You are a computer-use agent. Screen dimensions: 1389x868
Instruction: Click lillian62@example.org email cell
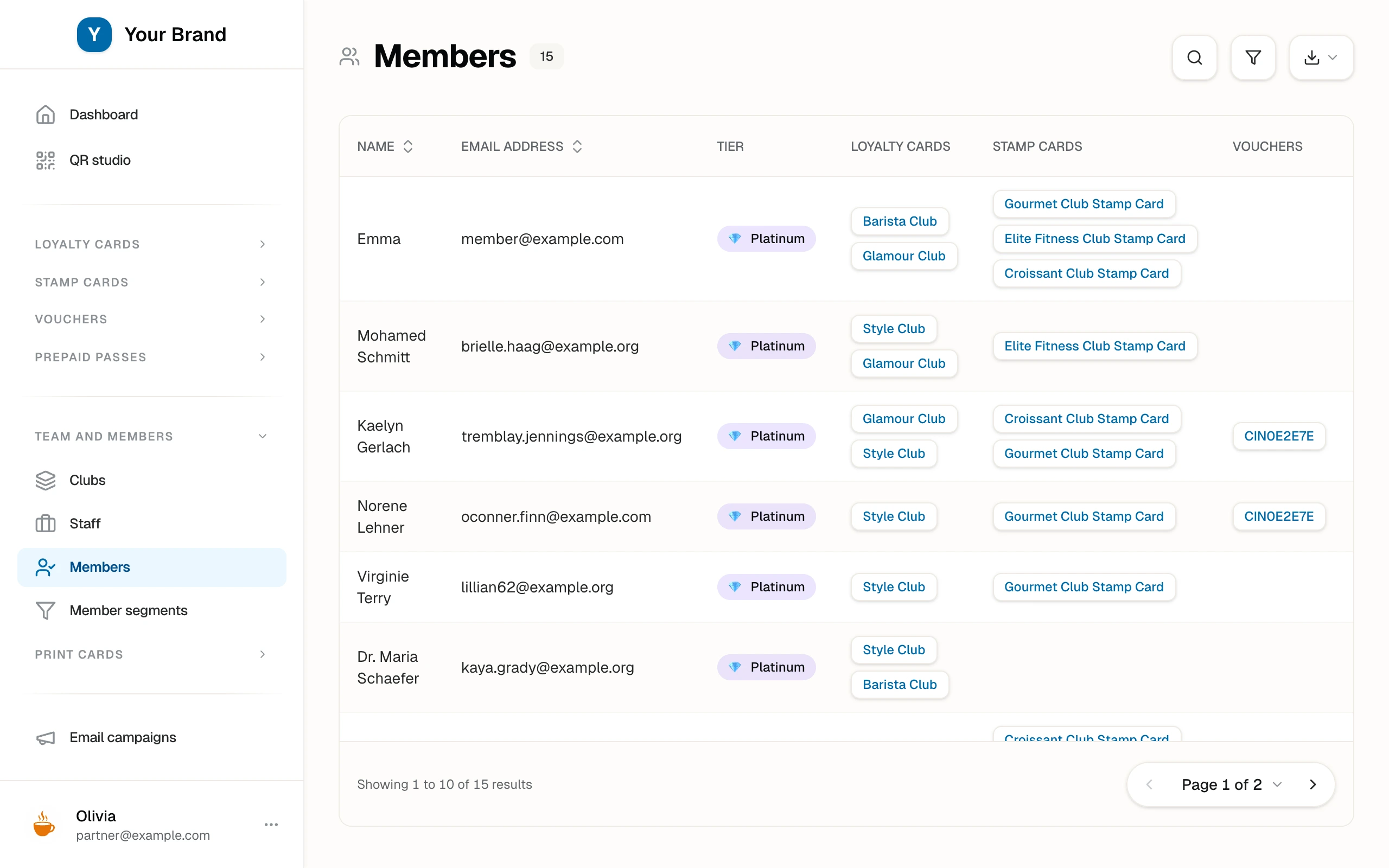pyautogui.click(x=537, y=588)
